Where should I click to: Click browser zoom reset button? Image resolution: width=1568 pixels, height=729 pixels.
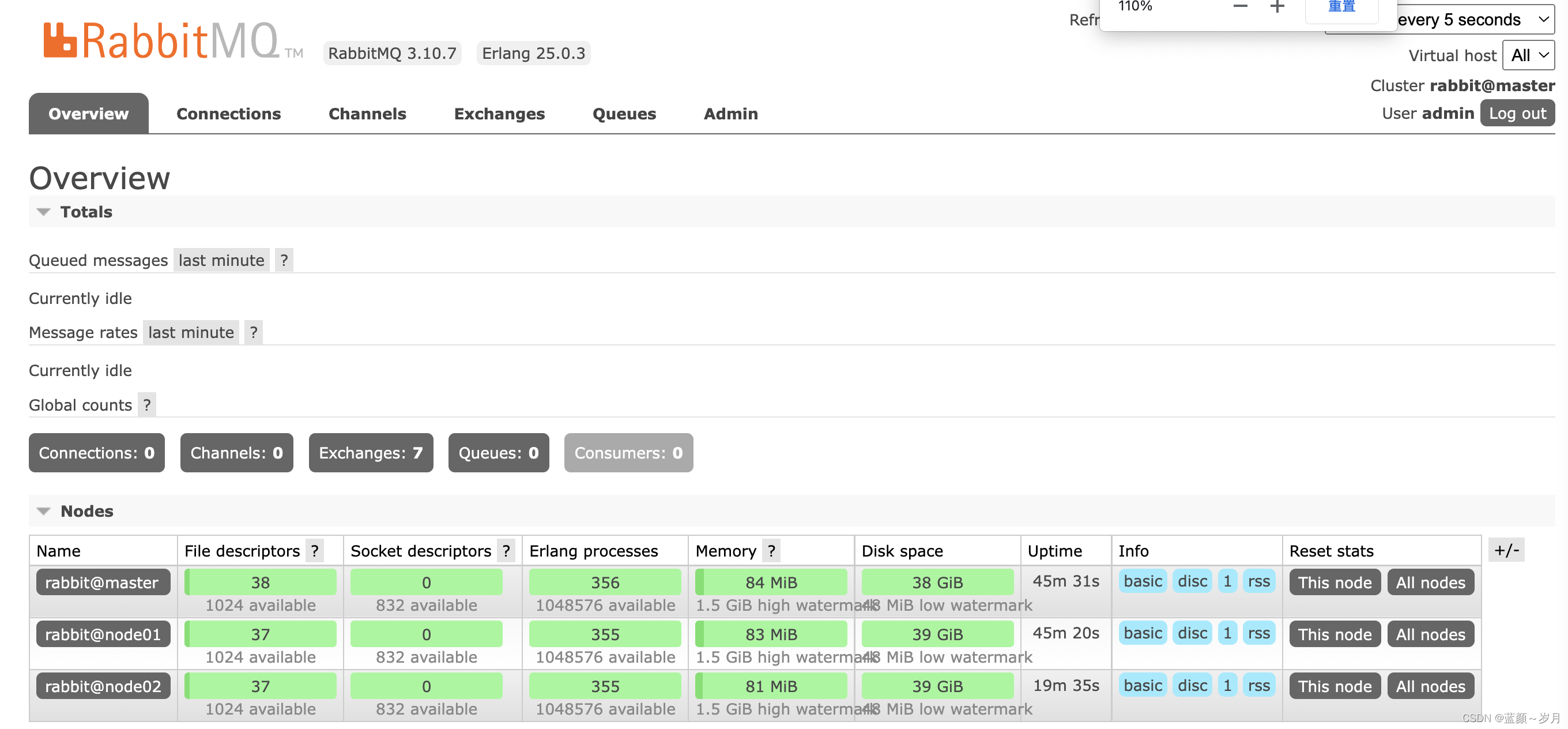click(x=1341, y=8)
